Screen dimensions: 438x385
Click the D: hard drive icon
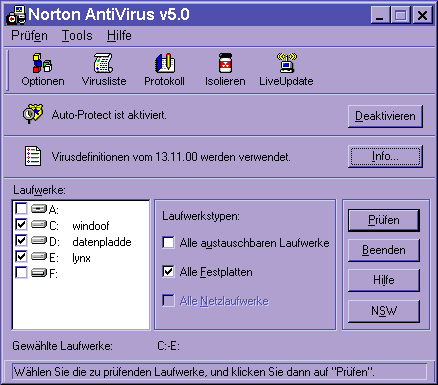(x=39, y=241)
